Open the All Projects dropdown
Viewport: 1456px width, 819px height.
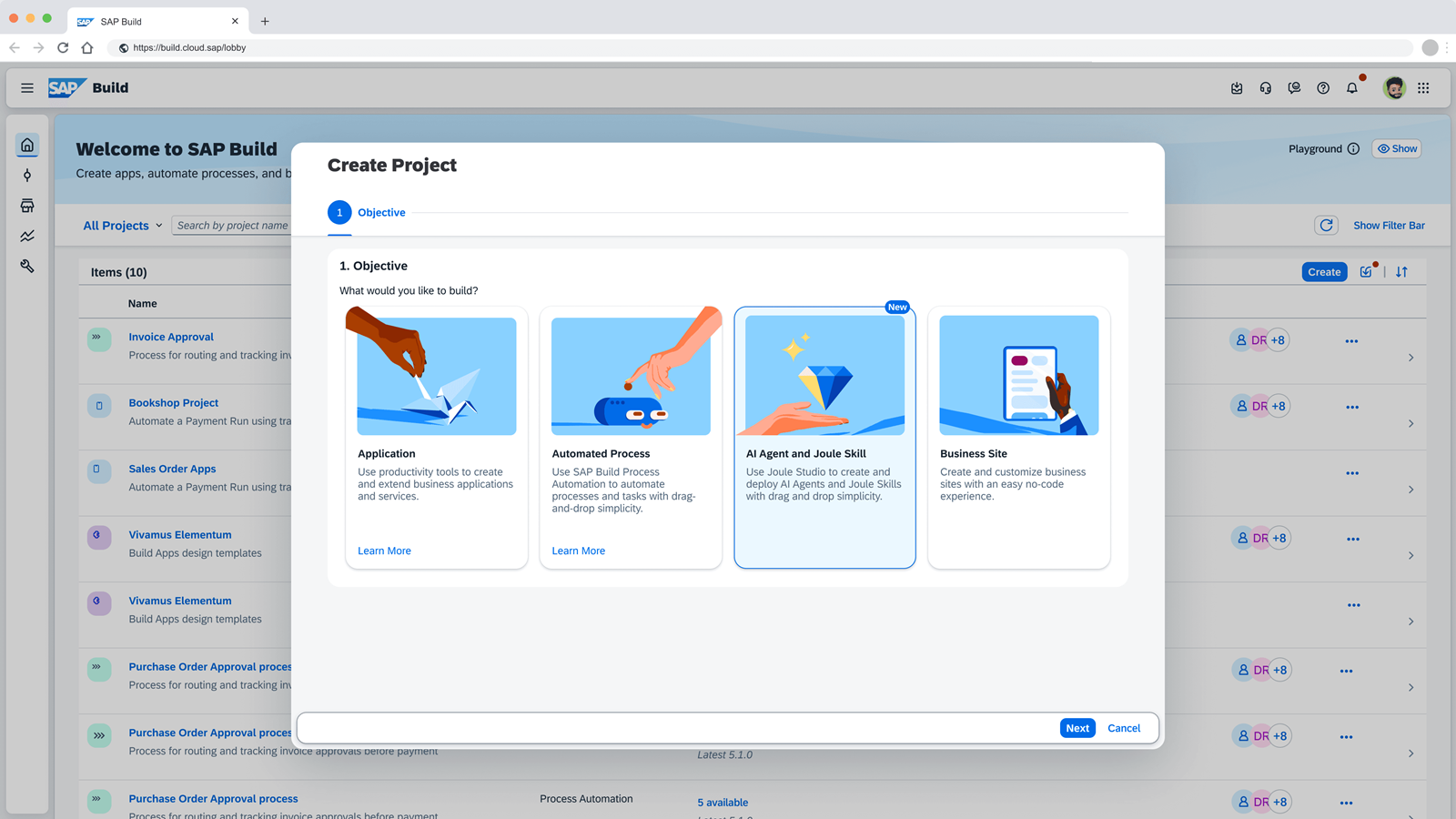tap(123, 226)
